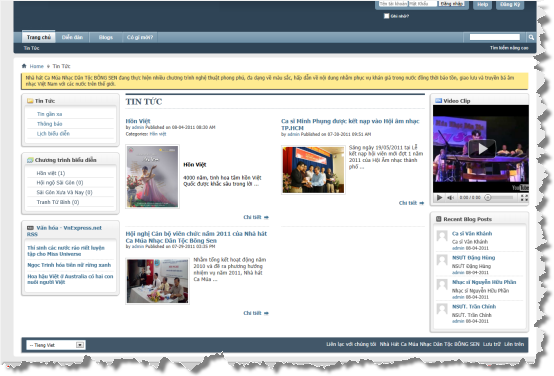This screenshot has width=554, height=376.
Task: Open blog post NSƯT. Trần Chính
Action: 474,306
